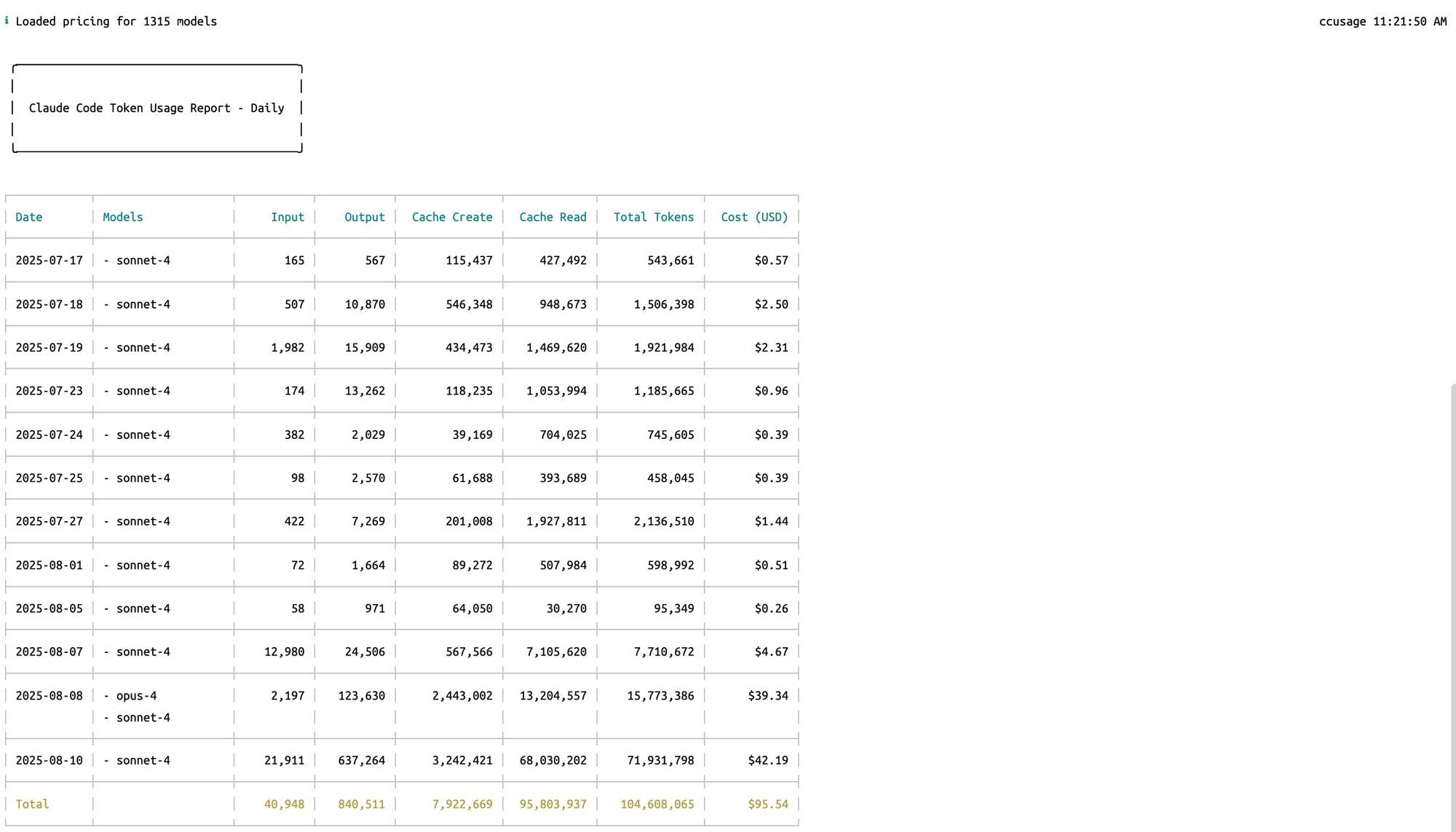Click the sonnet-4 model in 2025-08-10 row
The image size is (1456, 832).
pyautogui.click(x=143, y=760)
